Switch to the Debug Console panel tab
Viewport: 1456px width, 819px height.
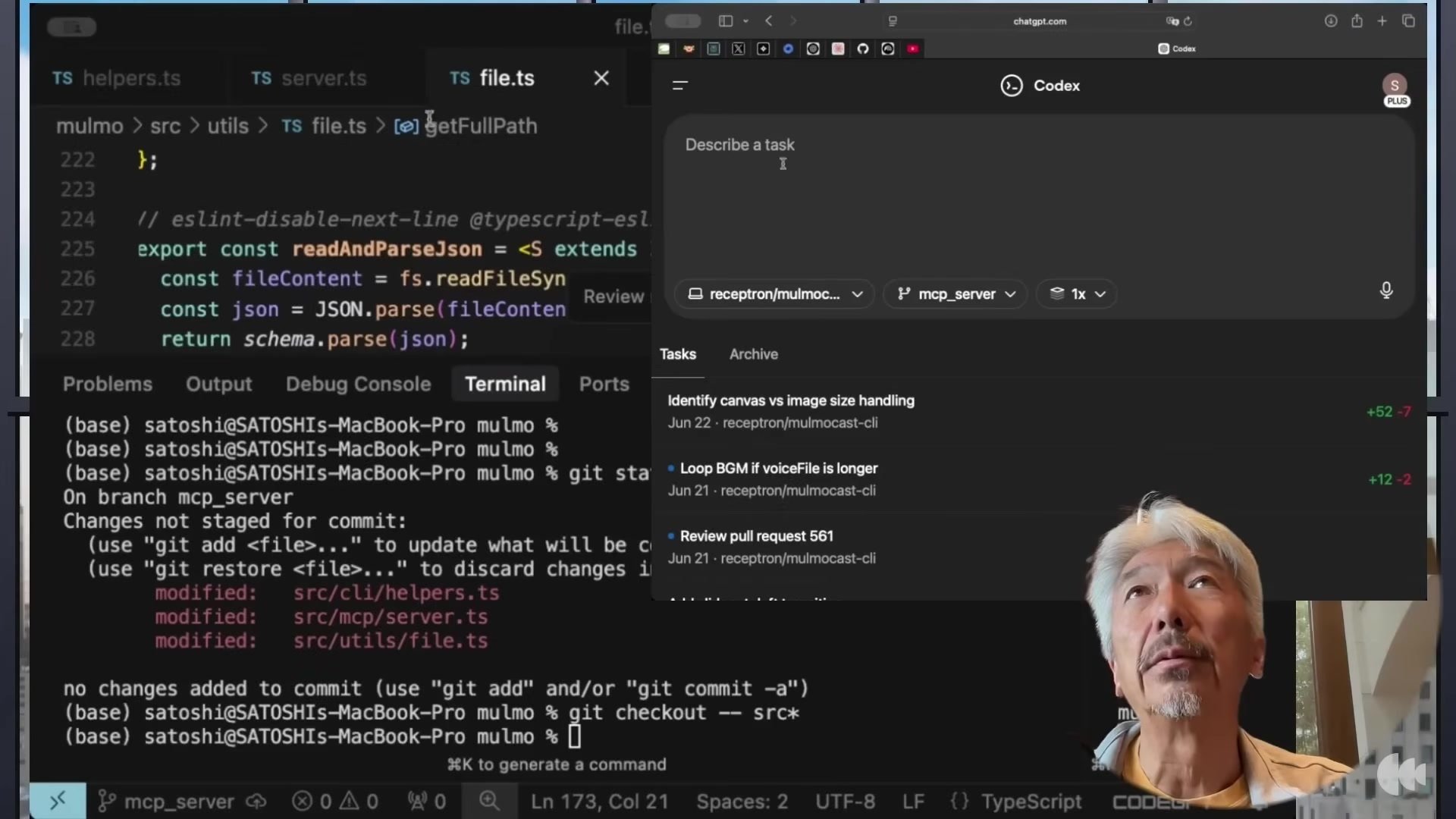(358, 384)
